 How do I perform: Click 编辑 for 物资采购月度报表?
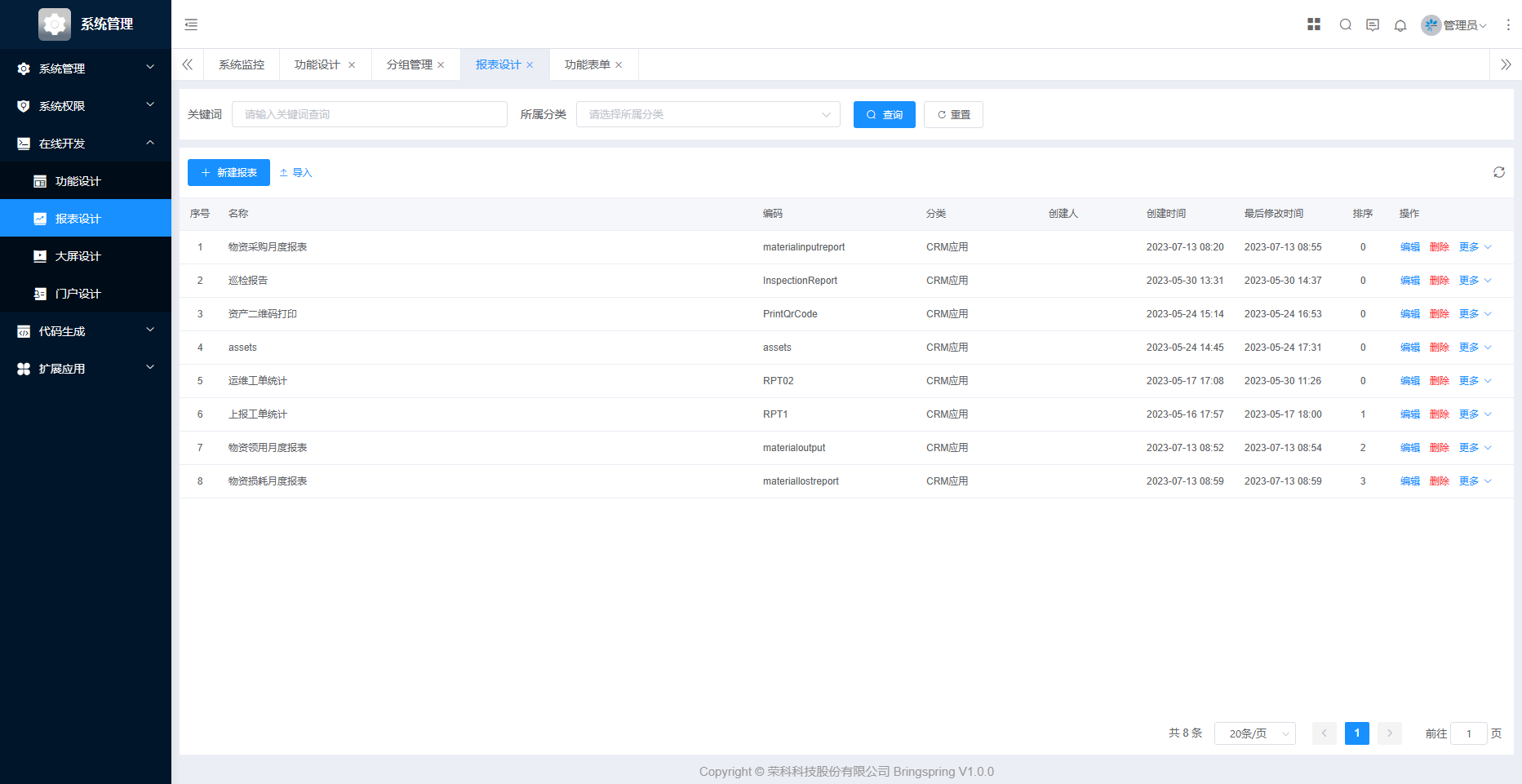[x=1409, y=247]
